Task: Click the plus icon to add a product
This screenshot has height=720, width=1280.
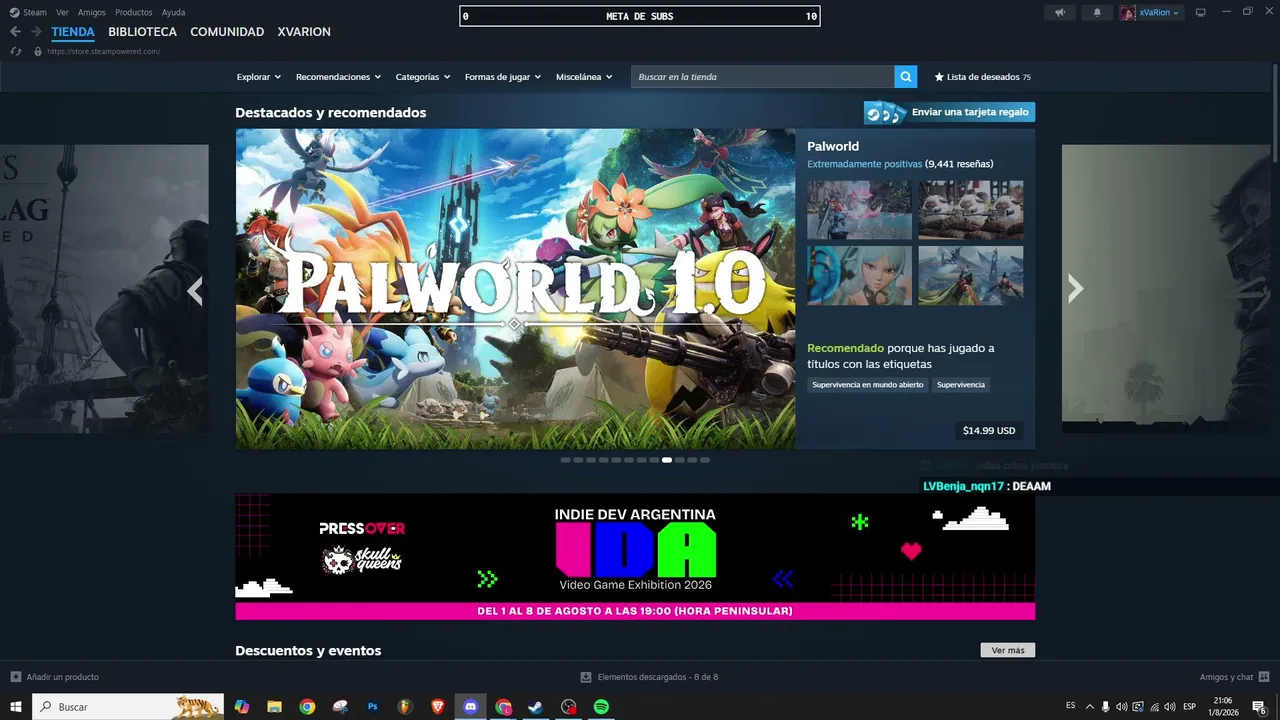Action: pos(16,677)
